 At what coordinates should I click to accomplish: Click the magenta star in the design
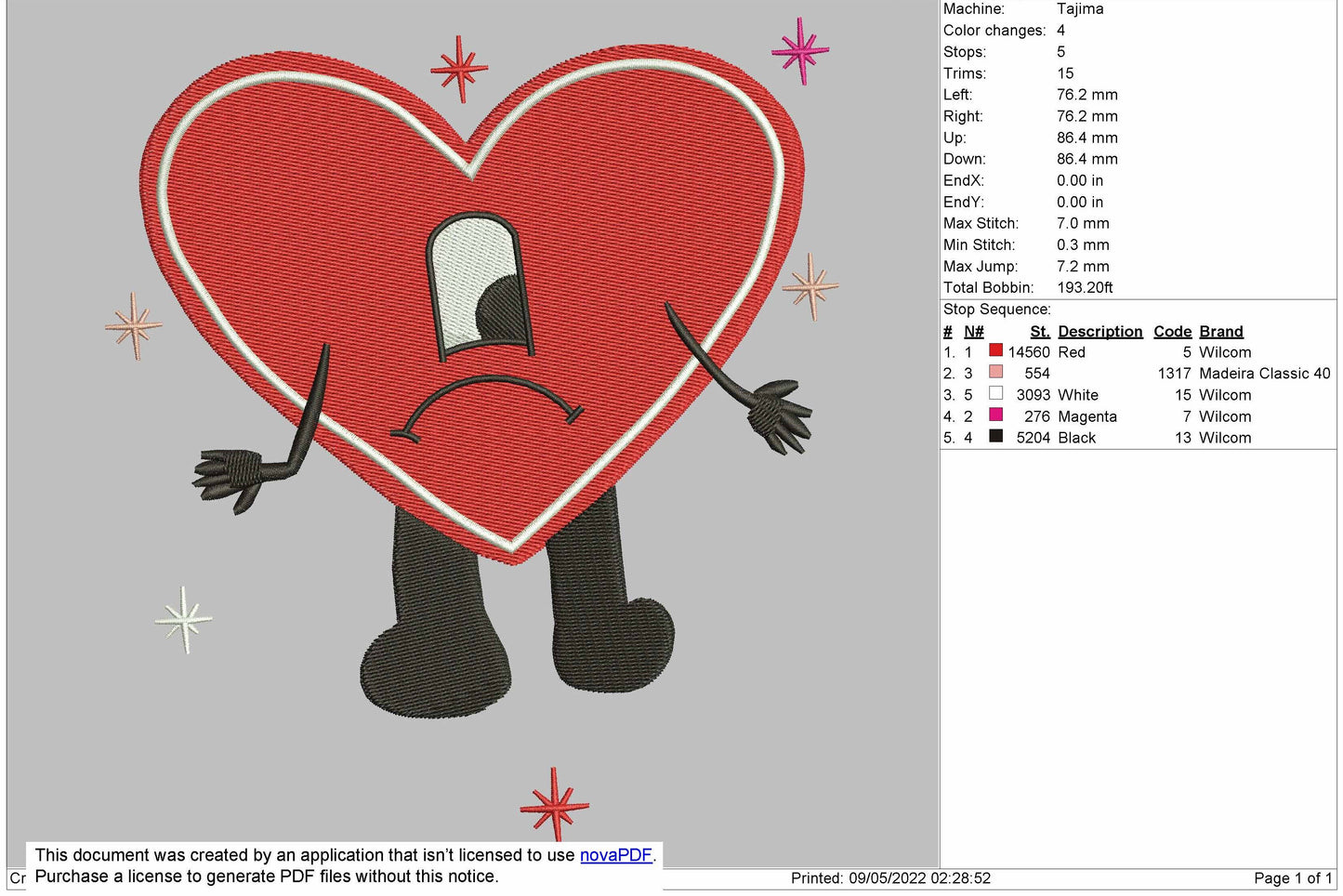799,50
